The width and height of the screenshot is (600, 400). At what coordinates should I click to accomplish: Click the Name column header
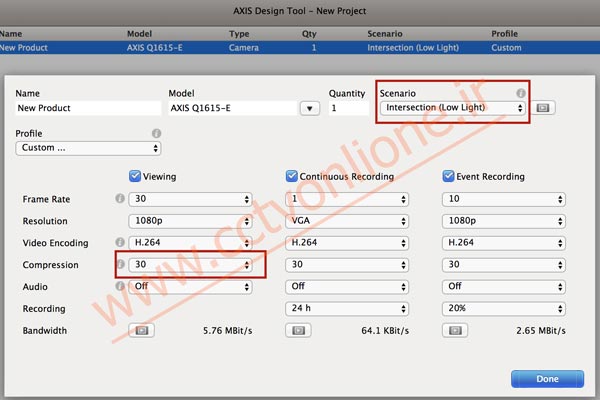click(x=11, y=34)
